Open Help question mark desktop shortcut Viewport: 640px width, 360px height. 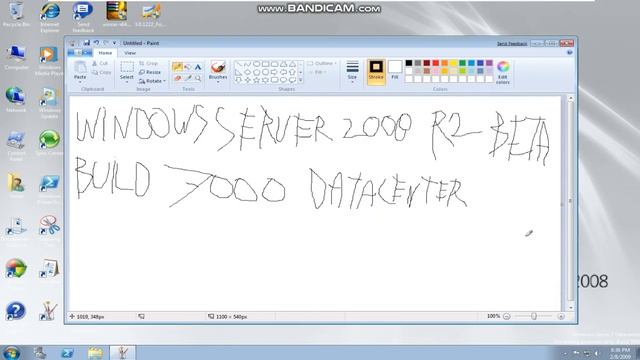click(16, 311)
